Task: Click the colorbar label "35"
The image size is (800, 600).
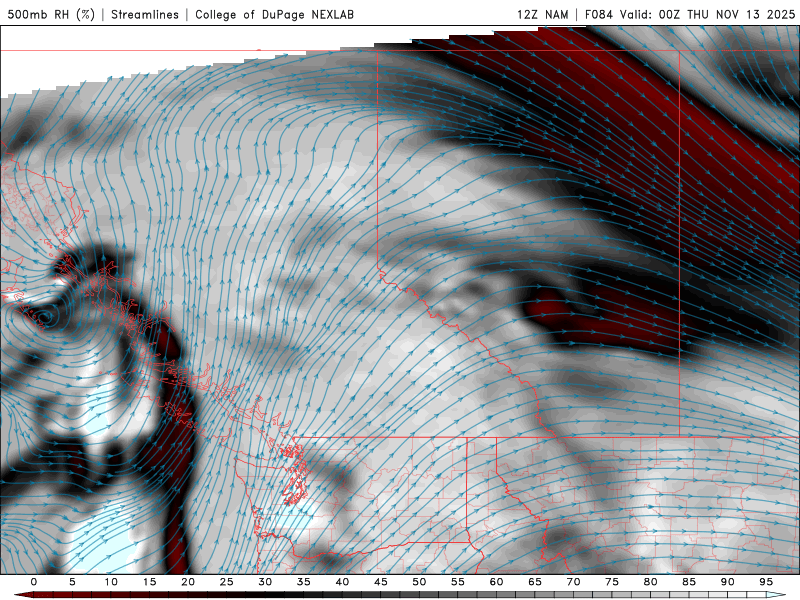Action: [304, 582]
